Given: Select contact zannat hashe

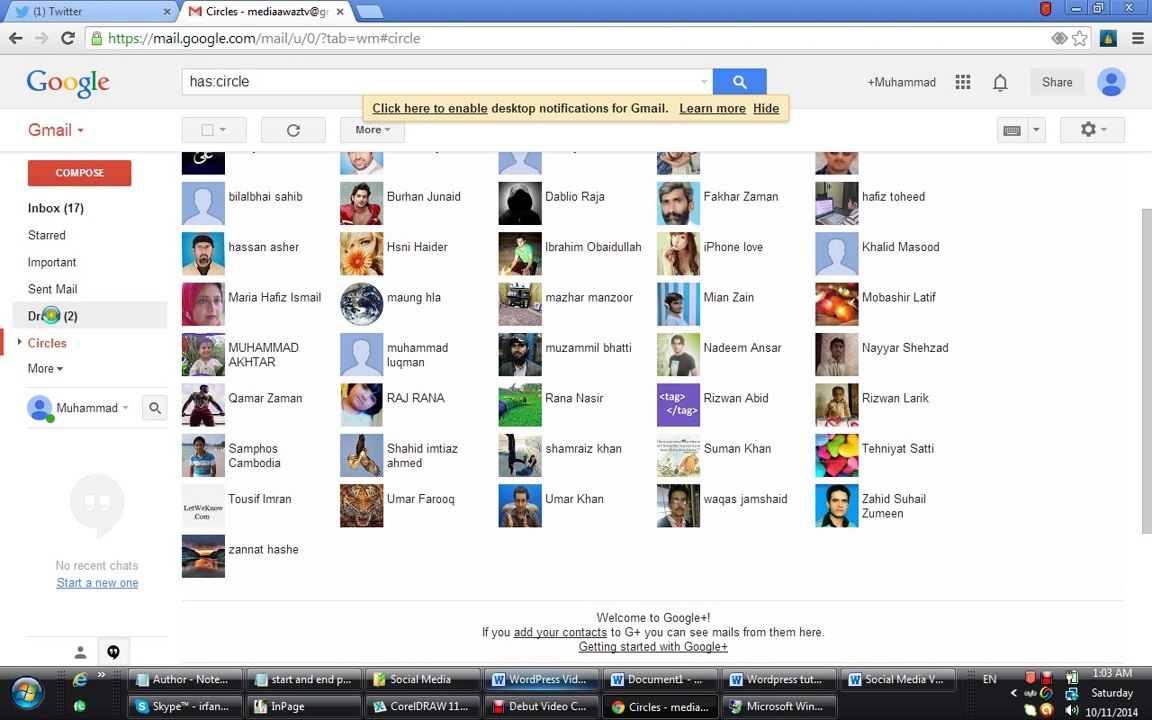Looking at the screenshot, I should tap(263, 550).
